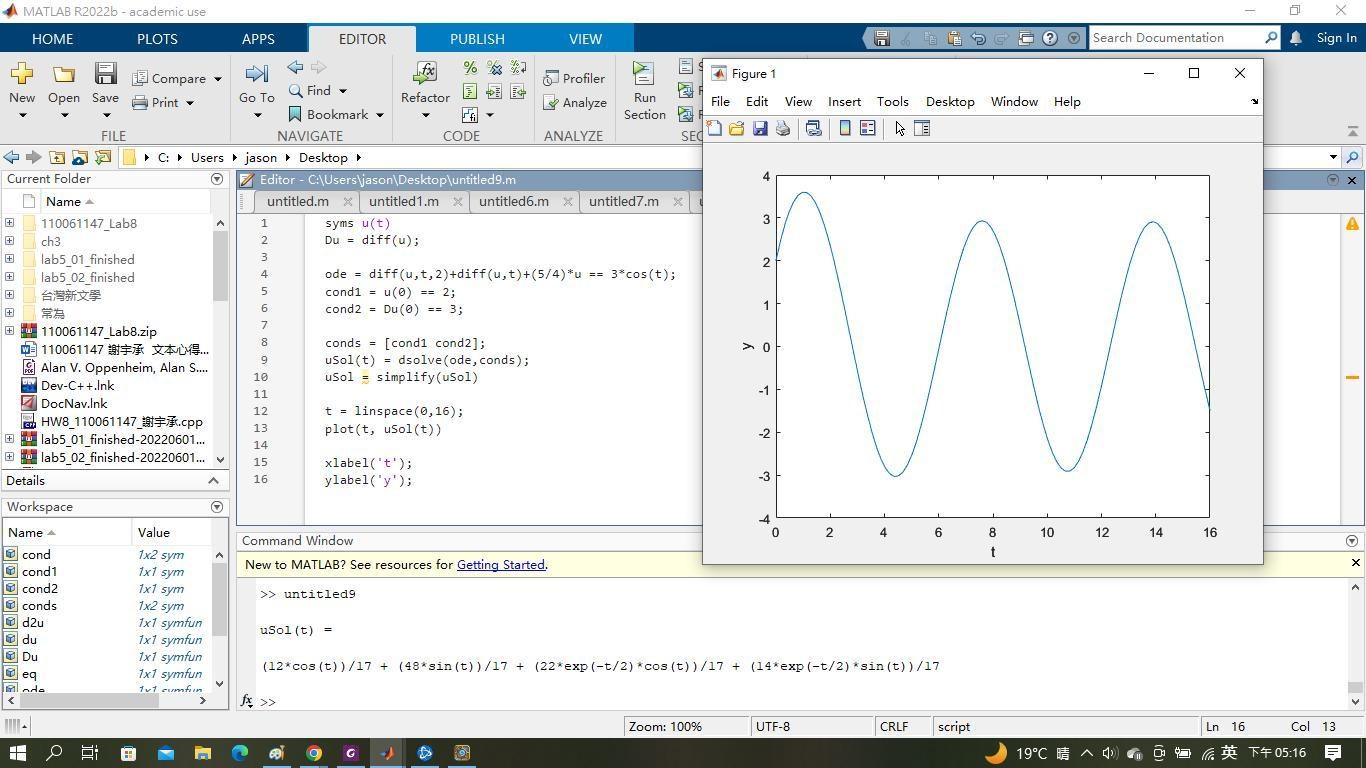Open Google Chrome from the taskbar
Image resolution: width=1366 pixels, height=768 pixels.
pyautogui.click(x=313, y=753)
